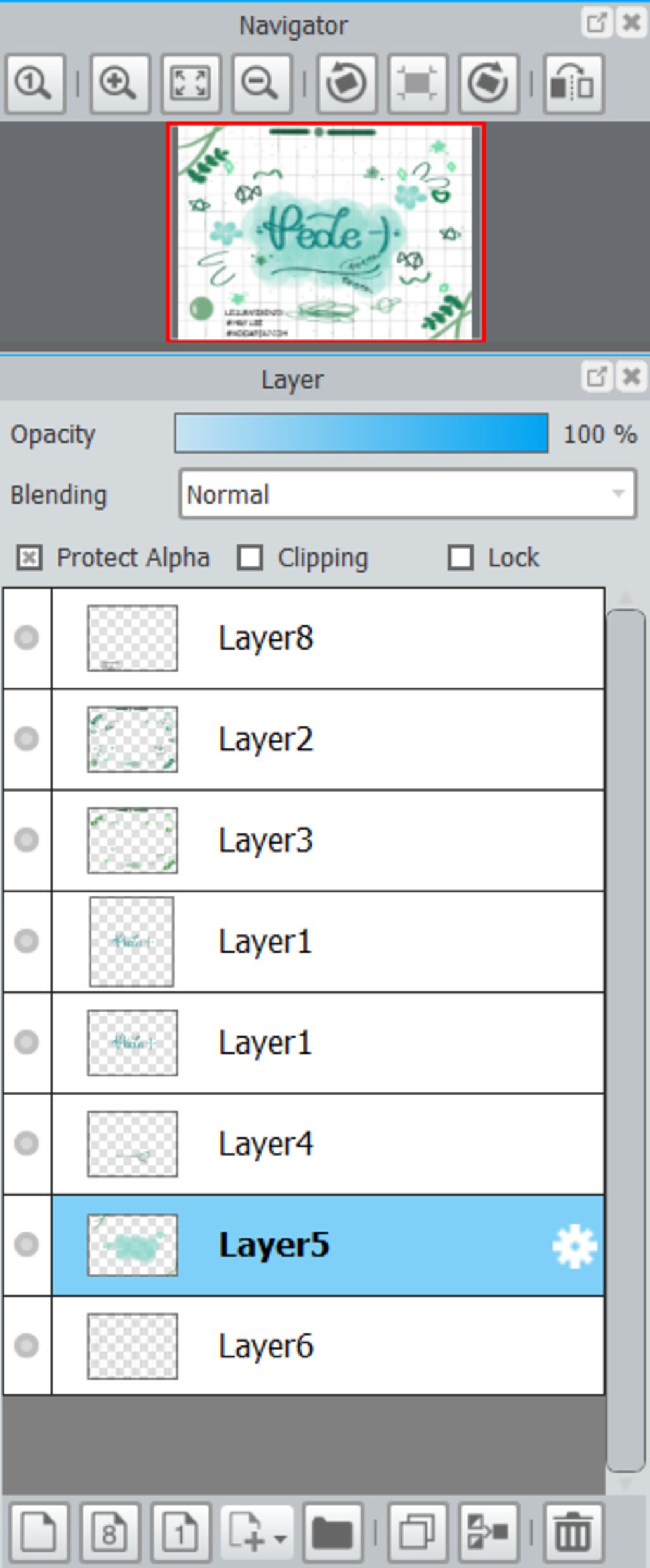Reset navigator zoom to 100%
Viewport: 650px width, 1568px height.
coord(35,84)
